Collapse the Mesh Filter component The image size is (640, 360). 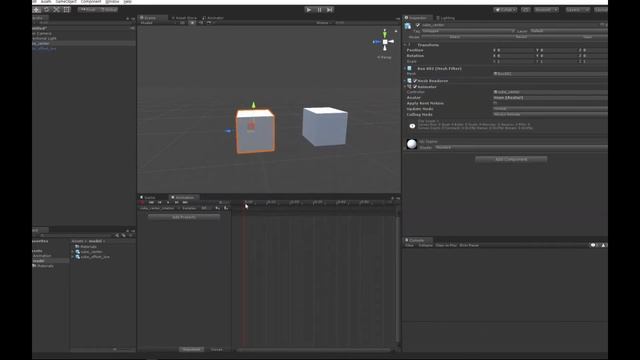click(x=405, y=69)
